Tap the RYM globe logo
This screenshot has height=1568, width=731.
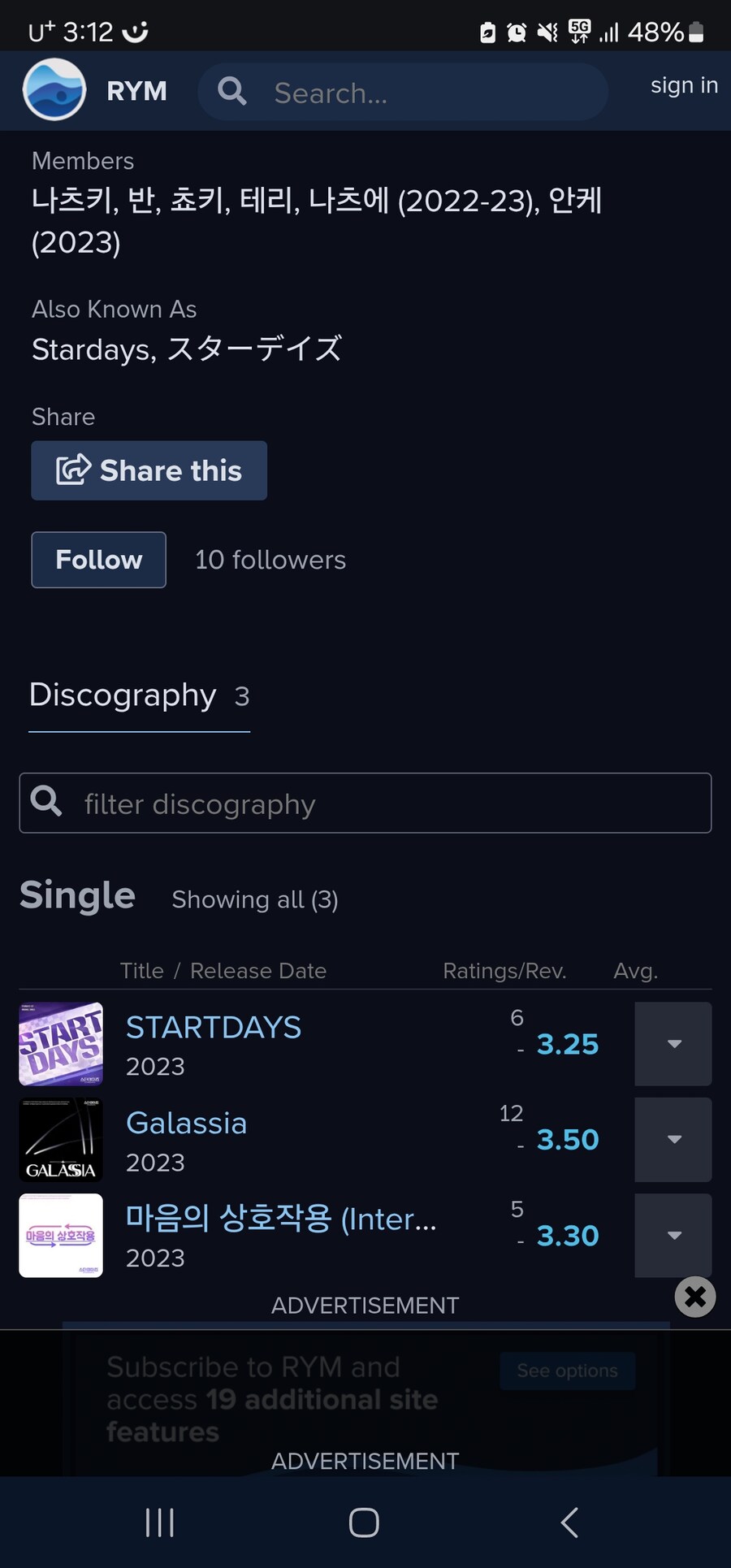tap(54, 89)
